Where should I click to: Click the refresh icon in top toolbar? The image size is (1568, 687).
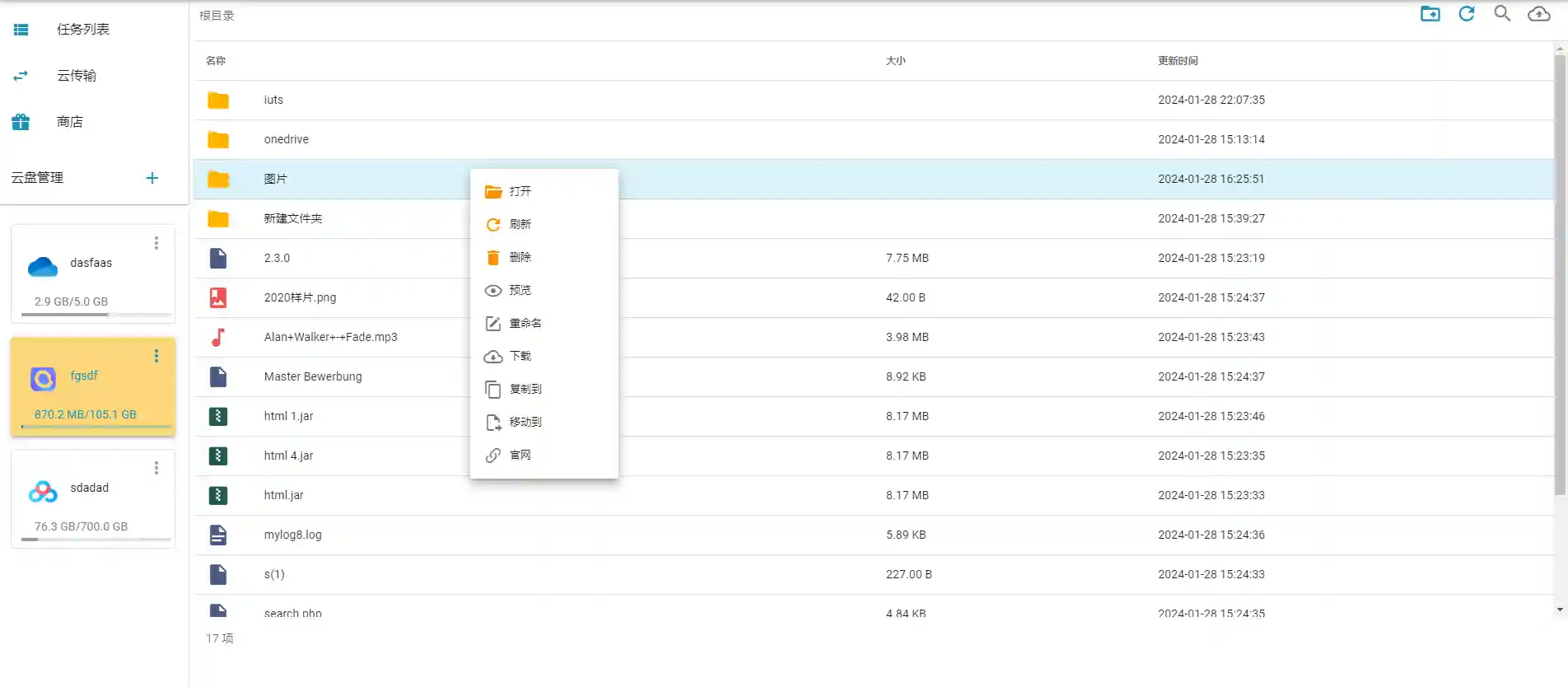tap(1466, 14)
